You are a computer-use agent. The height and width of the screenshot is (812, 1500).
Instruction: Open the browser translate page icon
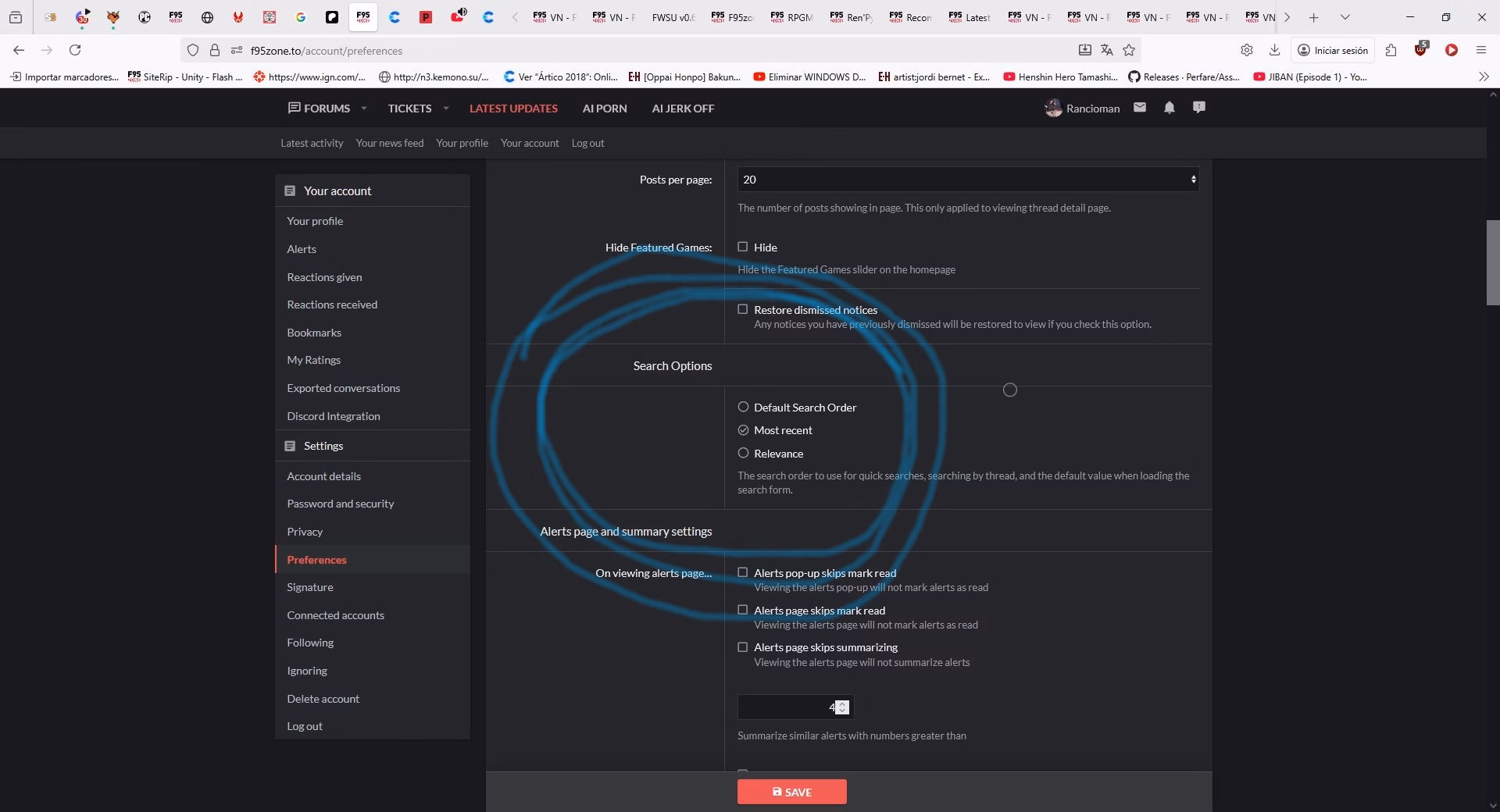pyautogui.click(x=1106, y=50)
